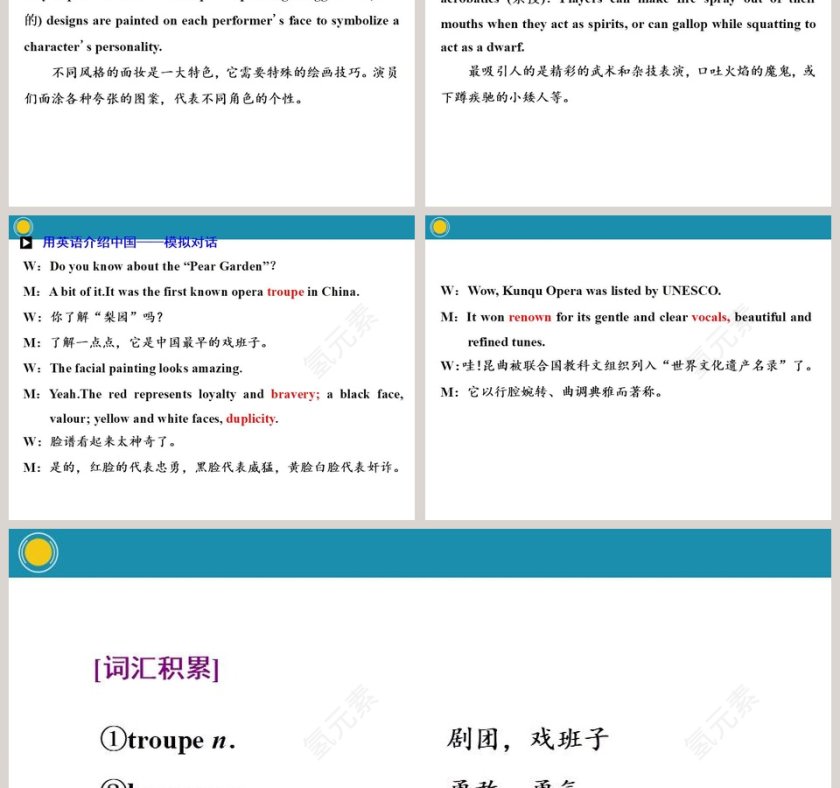Click the black play arrow icon

click(25, 241)
